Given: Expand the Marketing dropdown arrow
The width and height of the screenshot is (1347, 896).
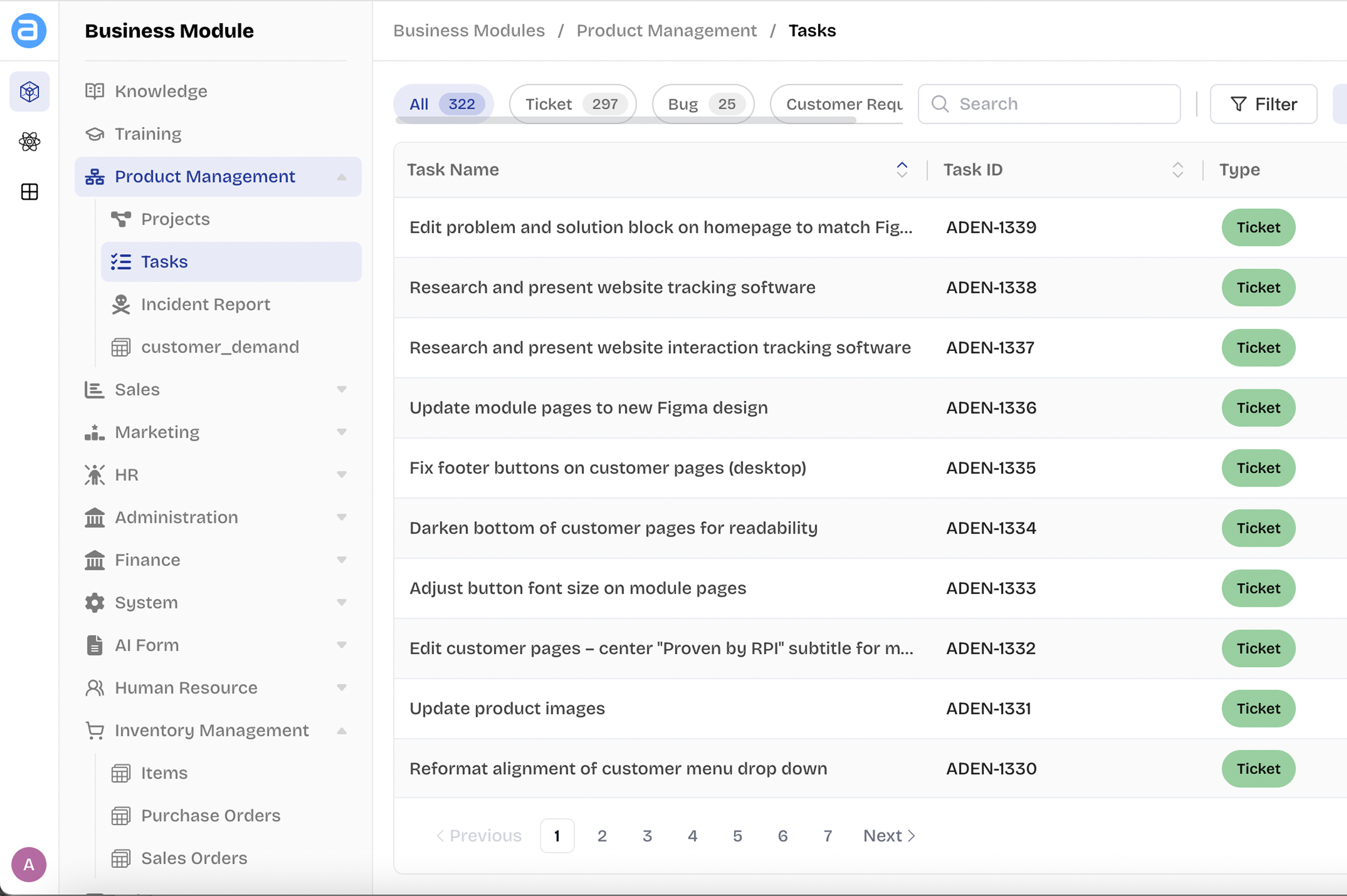Looking at the screenshot, I should click(x=341, y=432).
